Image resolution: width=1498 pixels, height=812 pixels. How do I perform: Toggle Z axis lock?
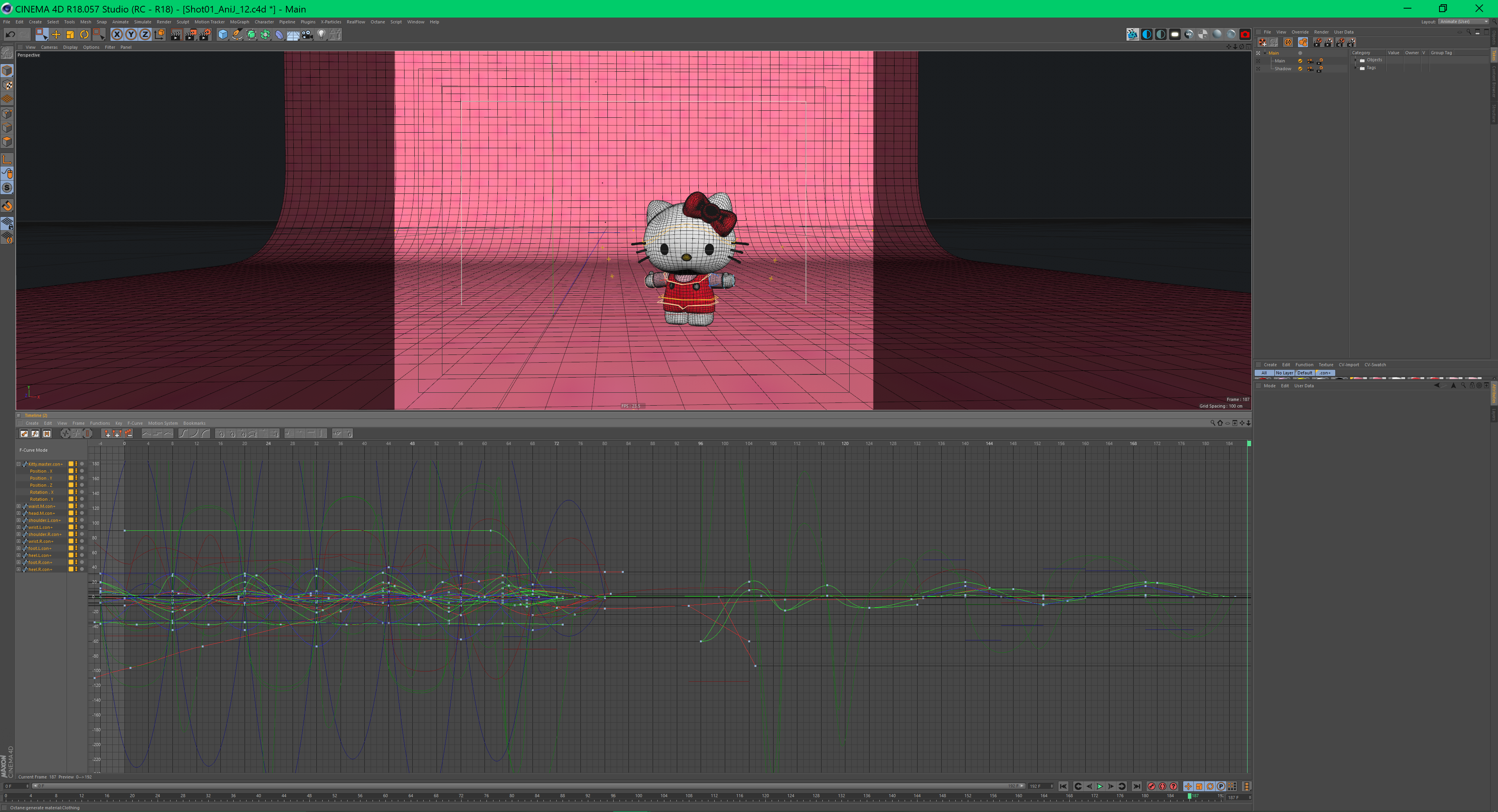pos(145,35)
